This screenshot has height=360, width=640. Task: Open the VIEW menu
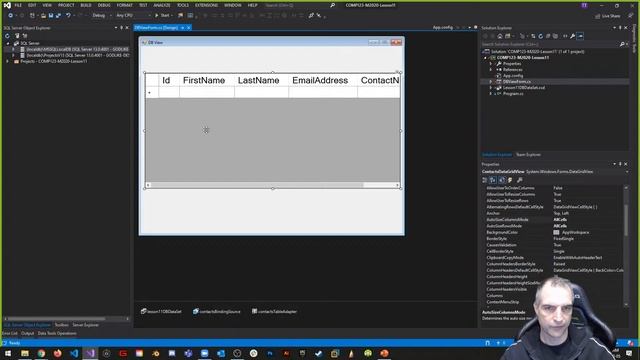pos(47,5)
